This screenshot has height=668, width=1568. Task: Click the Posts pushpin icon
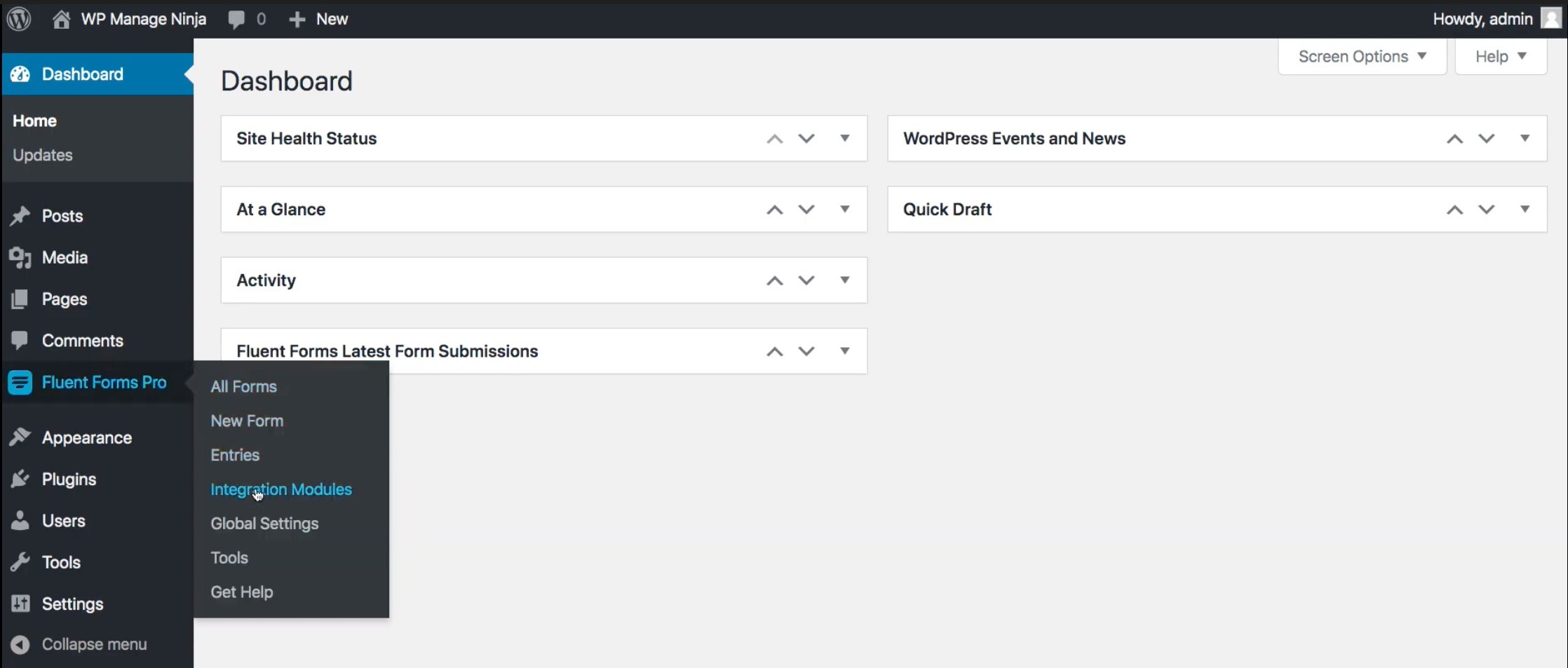pyautogui.click(x=20, y=216)
